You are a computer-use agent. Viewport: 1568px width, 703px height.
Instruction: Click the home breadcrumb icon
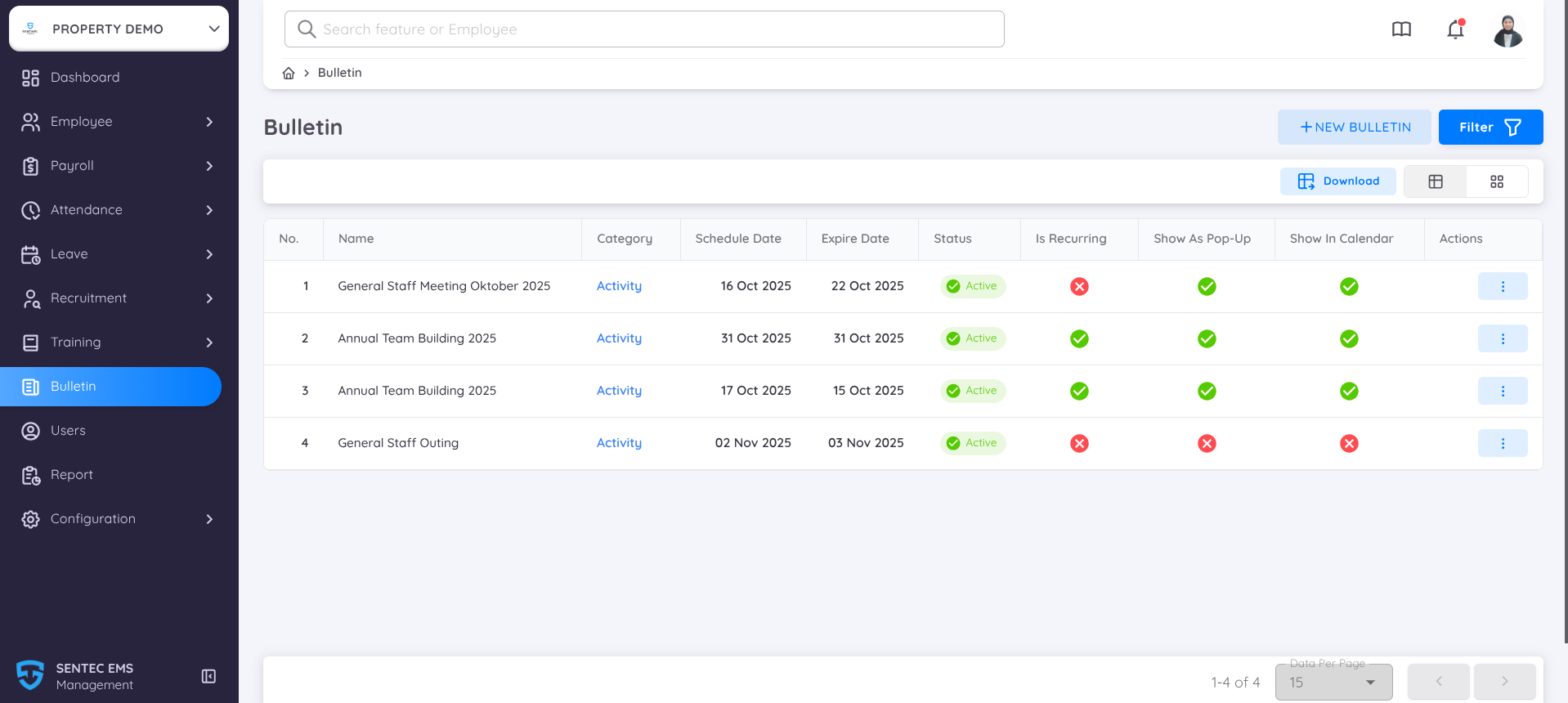[289, 74]
